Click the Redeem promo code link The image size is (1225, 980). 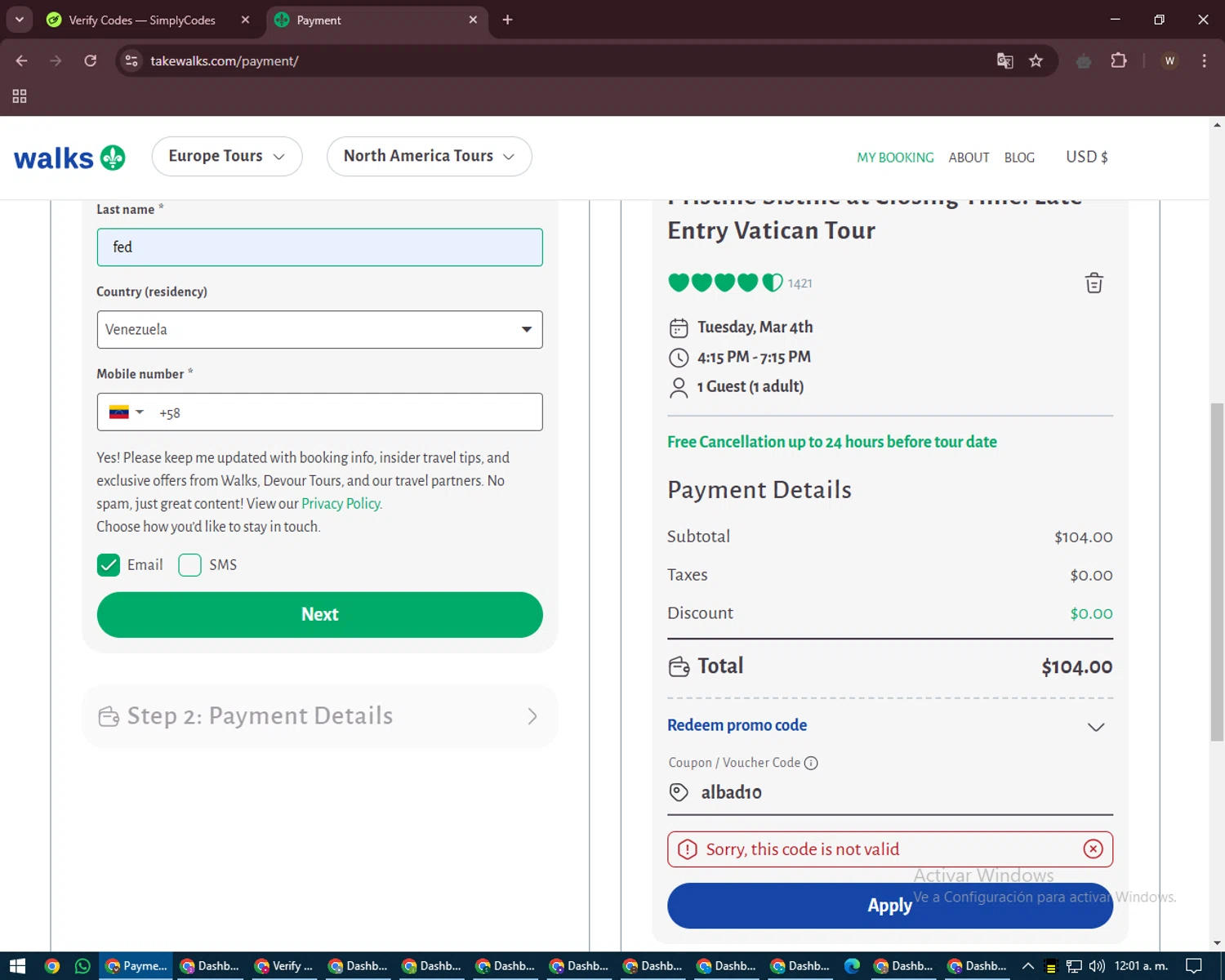(x=737, y=725)
